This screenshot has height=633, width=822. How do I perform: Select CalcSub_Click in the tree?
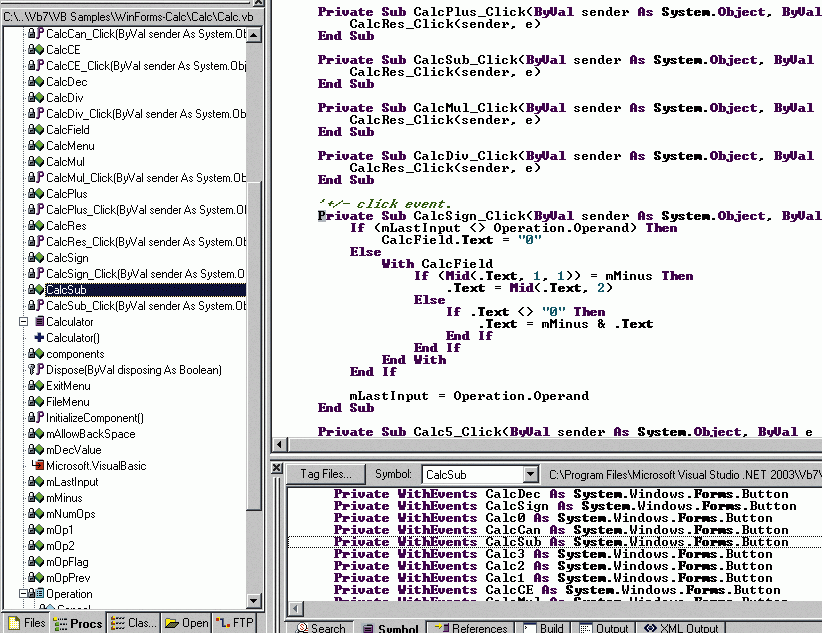click(146, 306)
